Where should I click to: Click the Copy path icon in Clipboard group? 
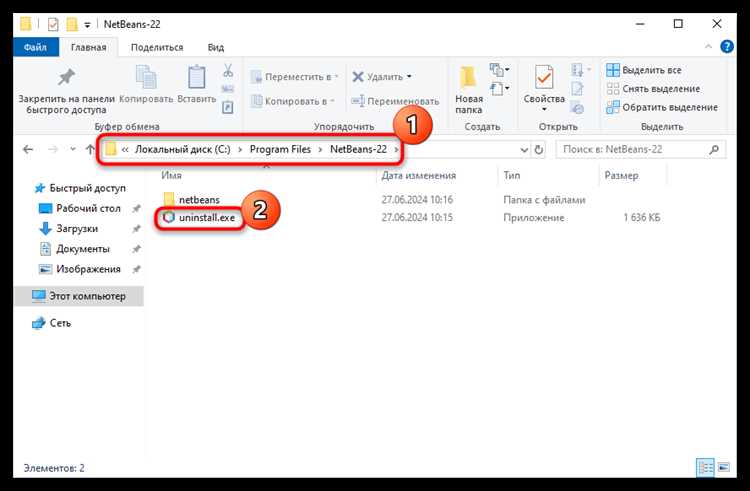(x=228, y=89)
